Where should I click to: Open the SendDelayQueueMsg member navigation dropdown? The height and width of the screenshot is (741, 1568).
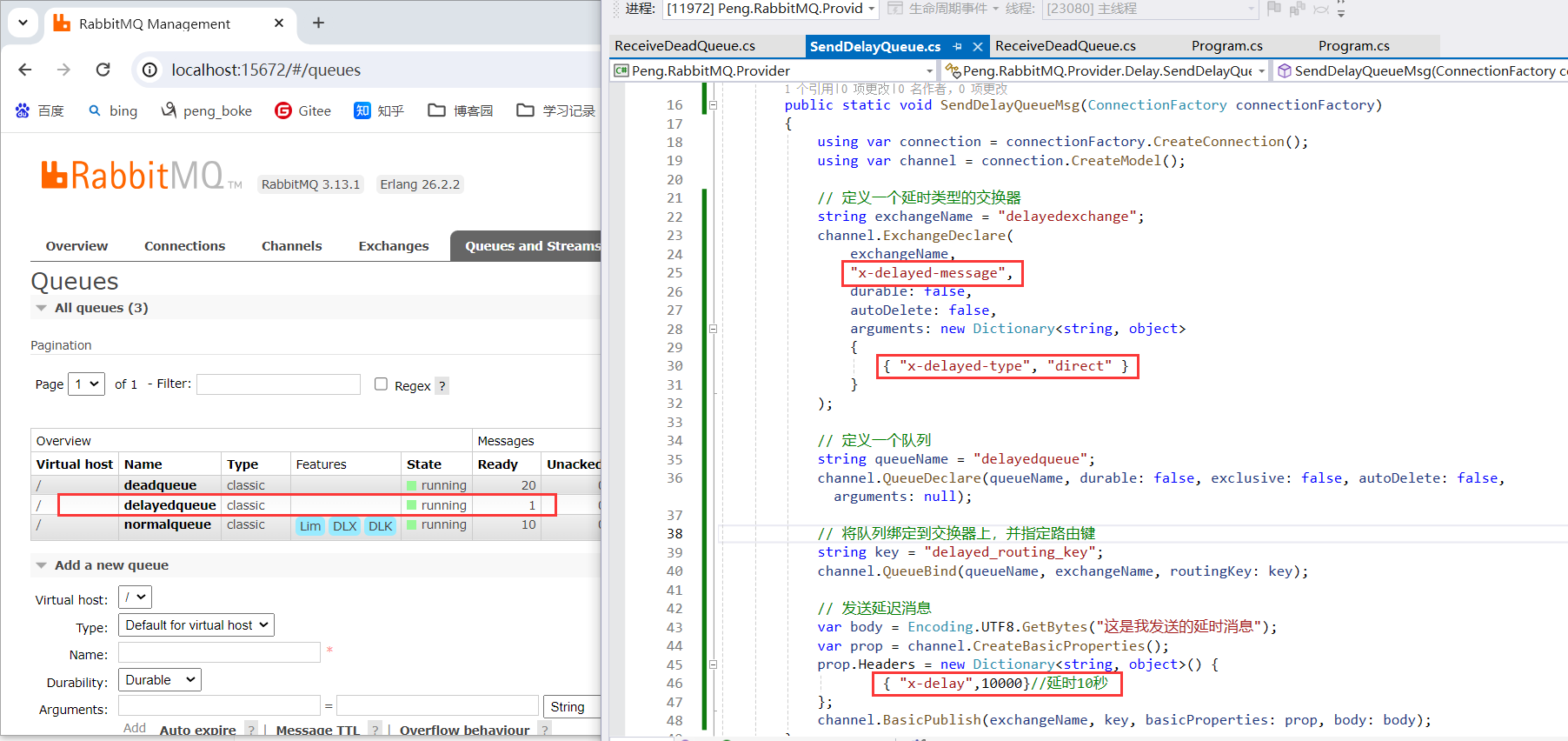[1422, 70]
